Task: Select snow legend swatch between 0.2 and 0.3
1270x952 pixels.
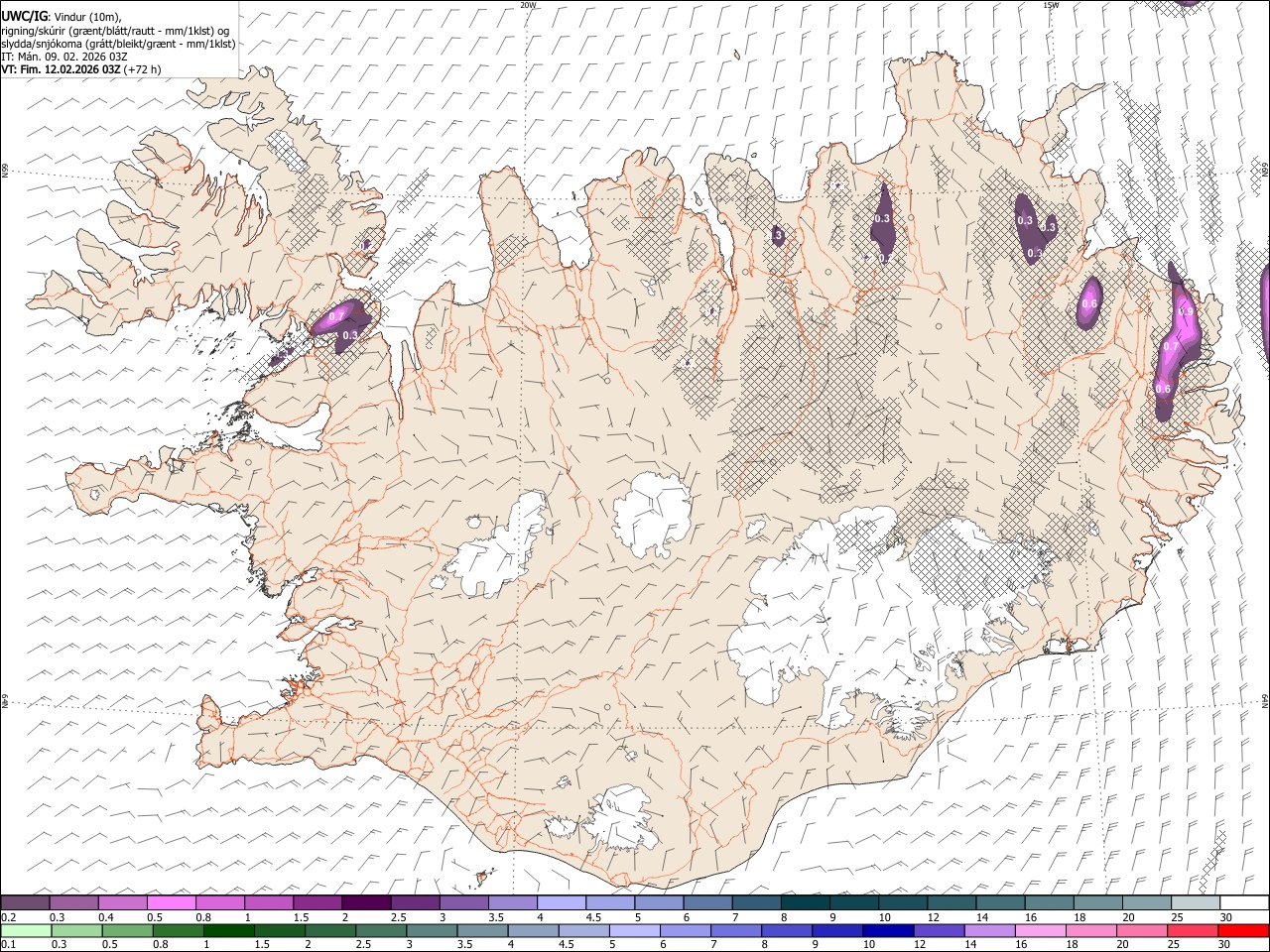Action: [25, 902]
